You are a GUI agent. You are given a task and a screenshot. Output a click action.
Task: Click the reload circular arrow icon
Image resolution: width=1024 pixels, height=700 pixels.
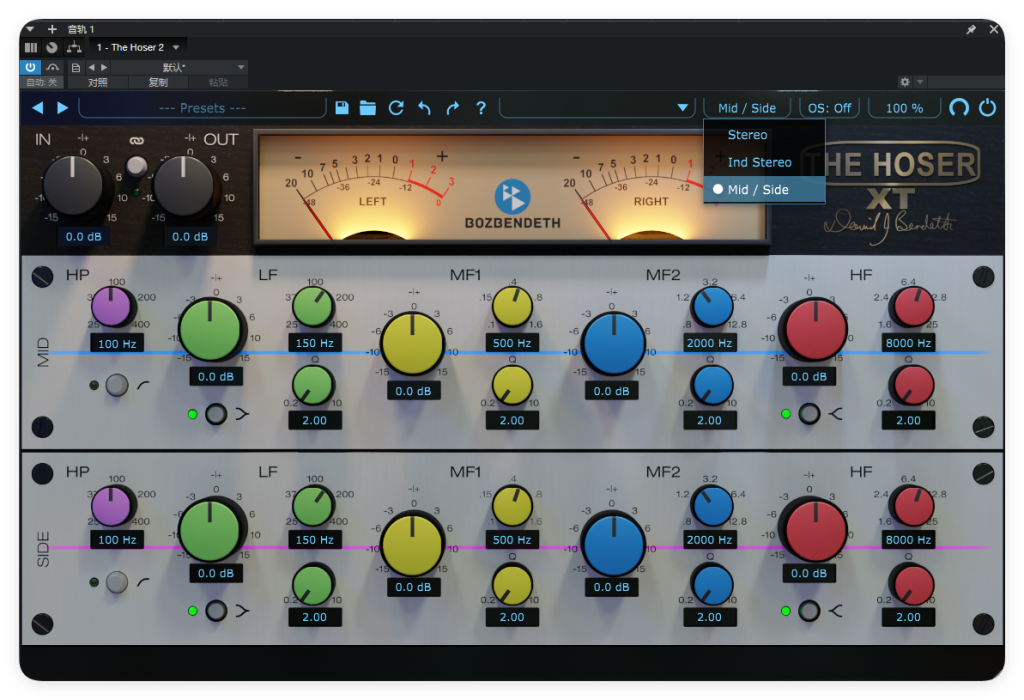pos(396,108)
